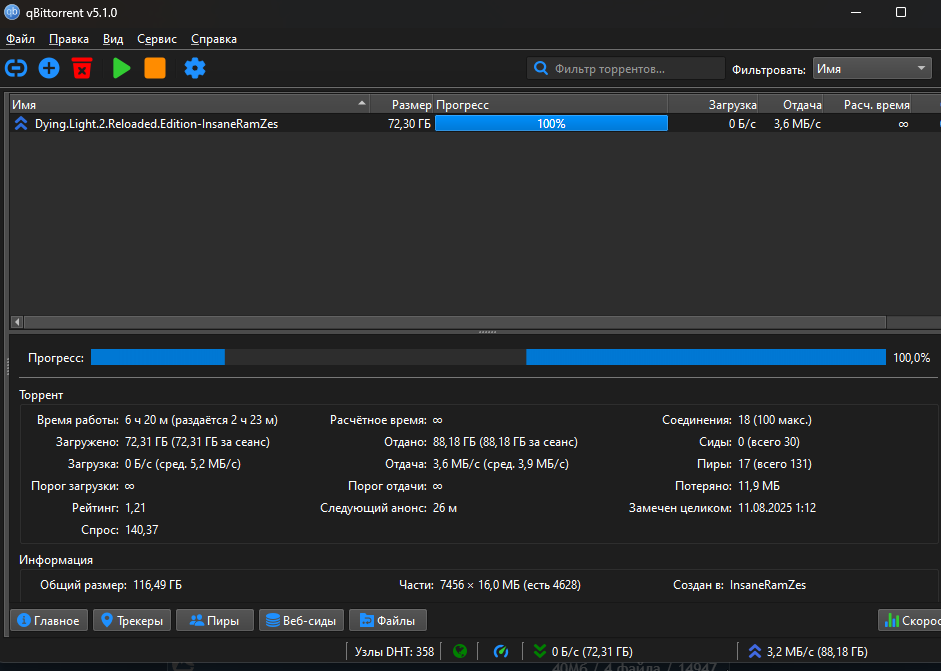941x671 pixels.
Task: Sort by the Имя column header
Action: pyautogui.click(x=190, y=104)
